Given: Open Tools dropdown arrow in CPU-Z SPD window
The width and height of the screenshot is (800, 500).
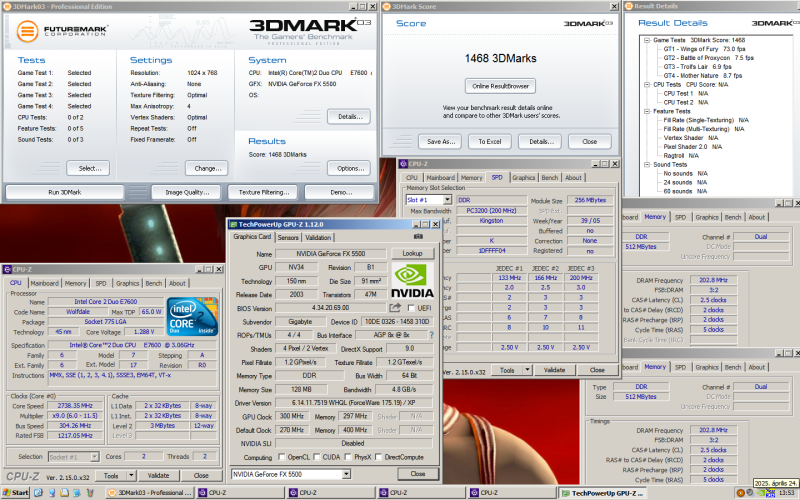Looking at the screenshot, I should [527, 370].
